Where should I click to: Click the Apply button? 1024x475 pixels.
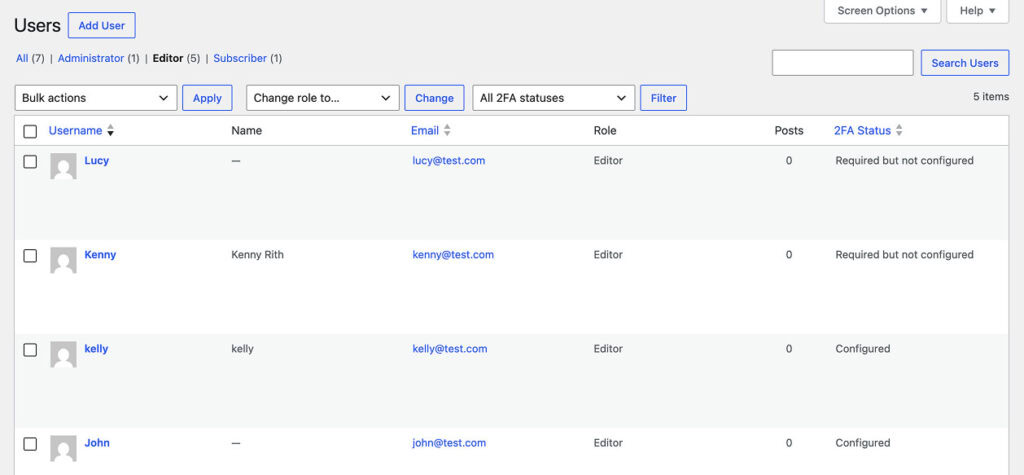(x=207, y=98)
